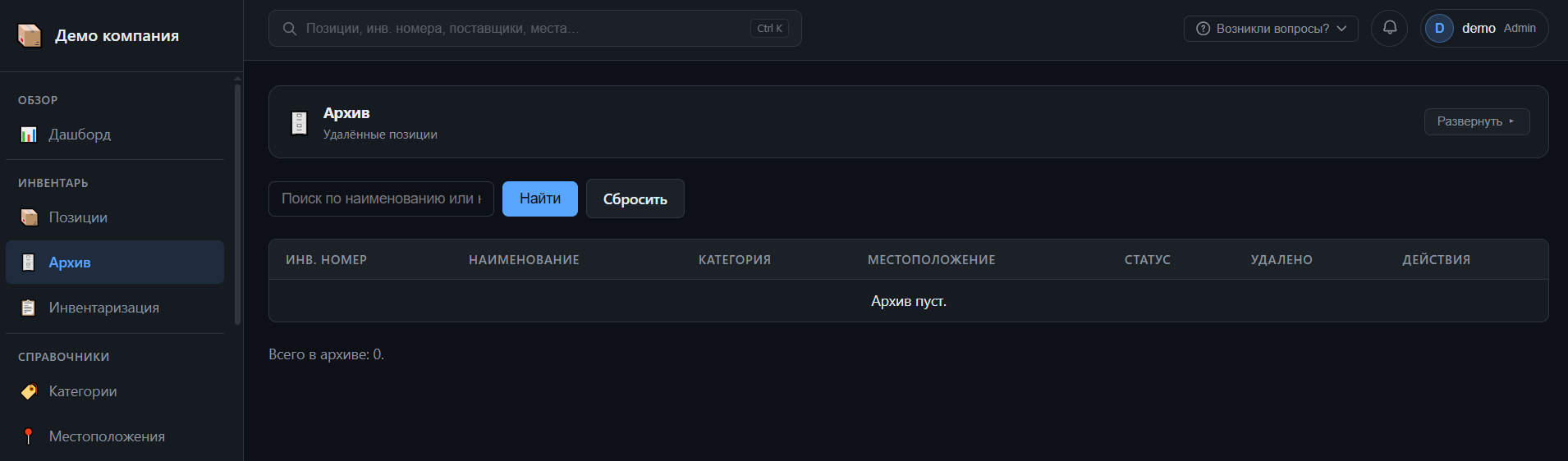The image size is (1568, 461).
Task: Click the Архив cabinet icon in sidebar
Action: coord(29,262)
